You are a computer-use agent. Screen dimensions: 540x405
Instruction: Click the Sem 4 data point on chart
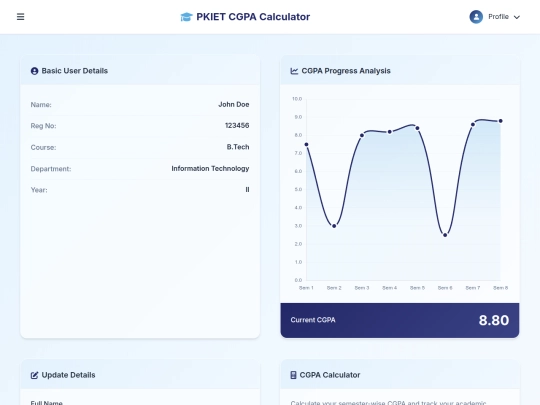pyautogui.click(x=390, y=132)
